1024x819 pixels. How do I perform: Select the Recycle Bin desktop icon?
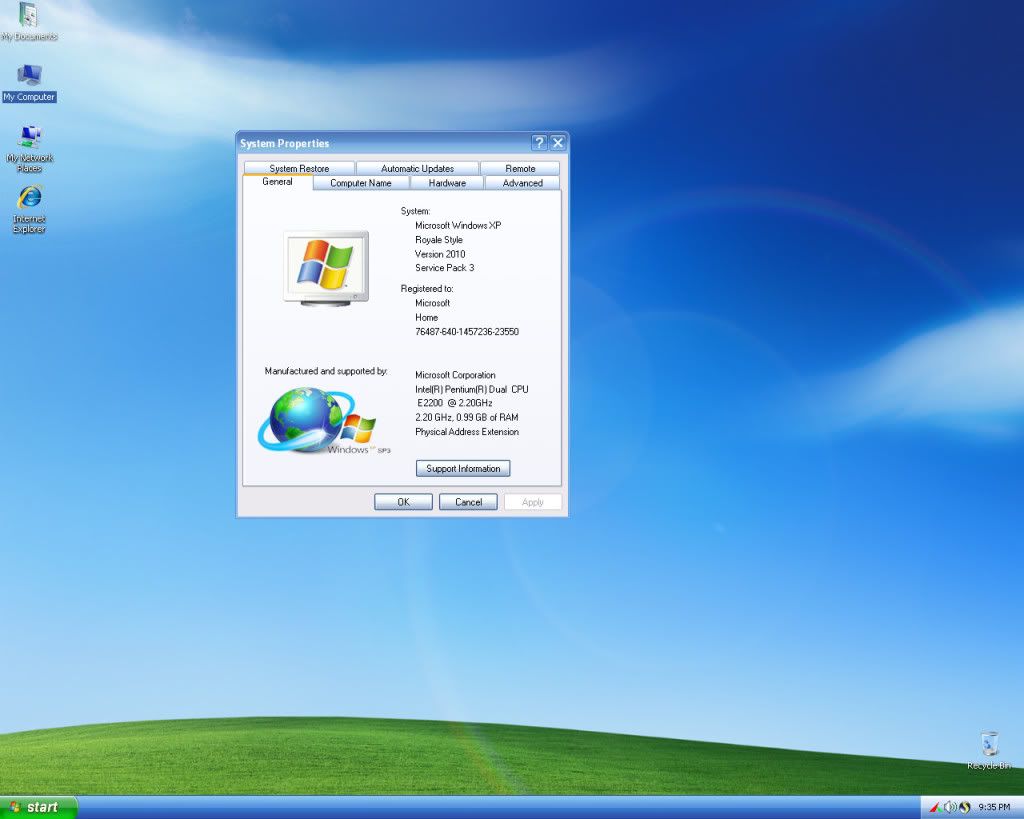pos(989,751)
